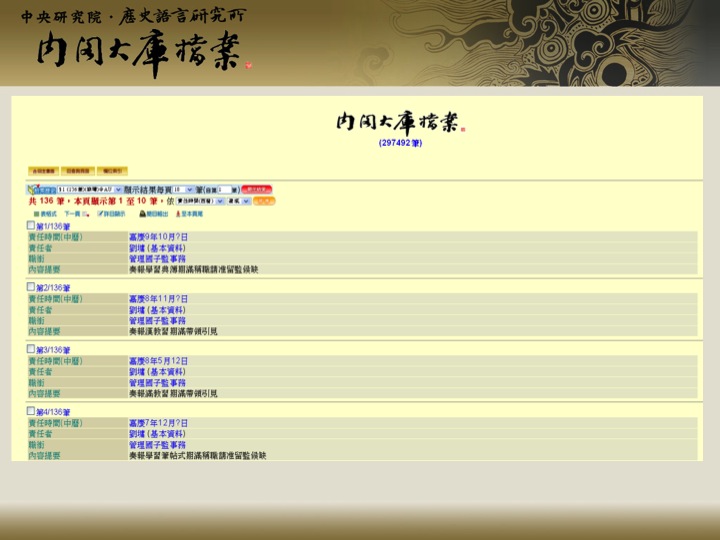Click date link 嘉慶8年5月12日
This screenshot has width=720, height=540.
point(158,361)
